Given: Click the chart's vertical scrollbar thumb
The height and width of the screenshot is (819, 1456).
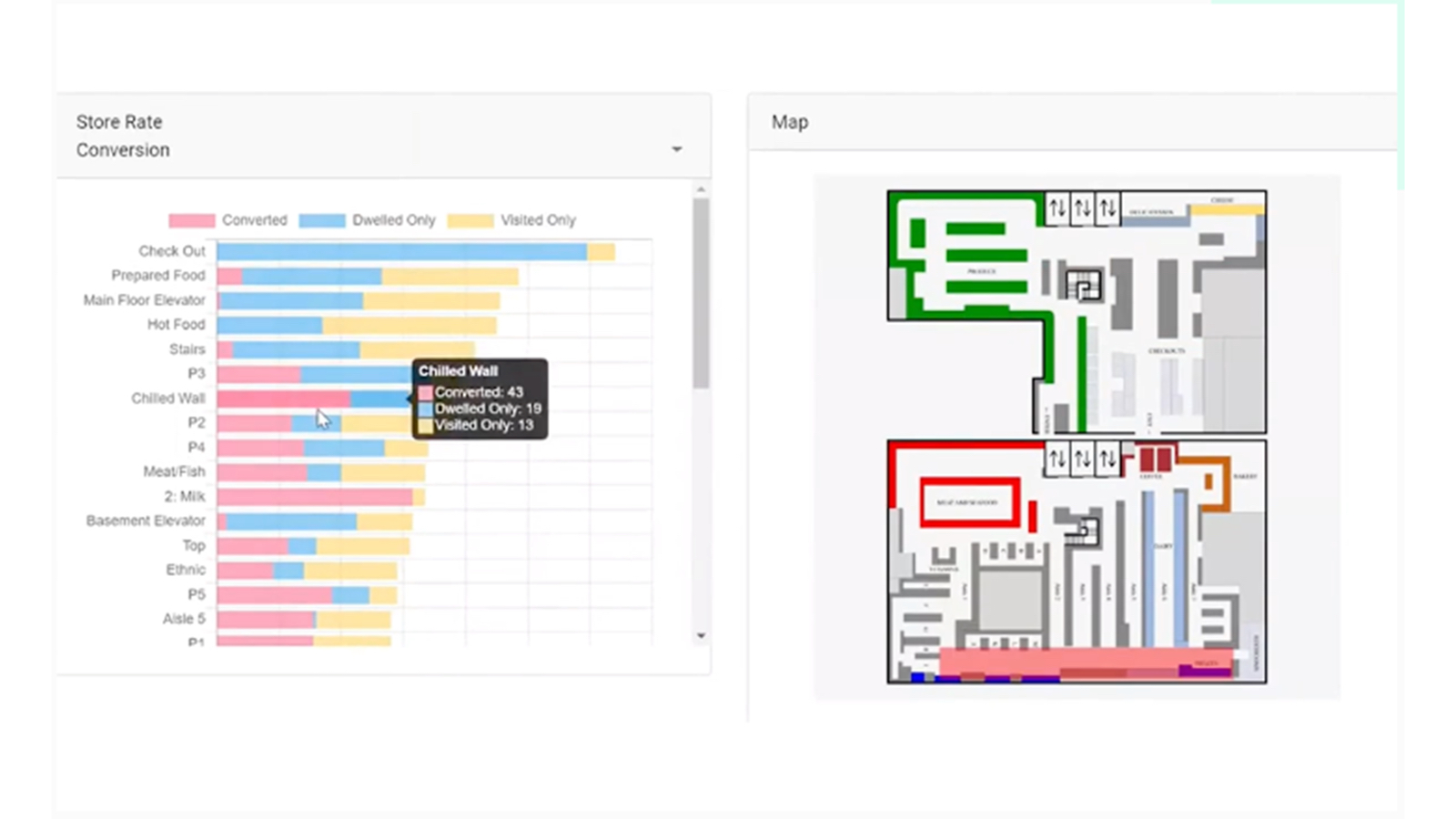Looking at the screenshot, I should pos(701,291).
